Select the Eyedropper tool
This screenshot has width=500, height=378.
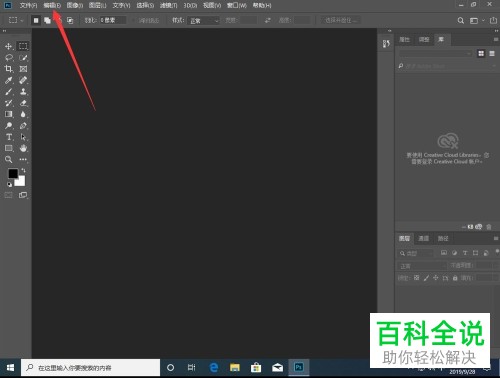(x=9, y=80)
